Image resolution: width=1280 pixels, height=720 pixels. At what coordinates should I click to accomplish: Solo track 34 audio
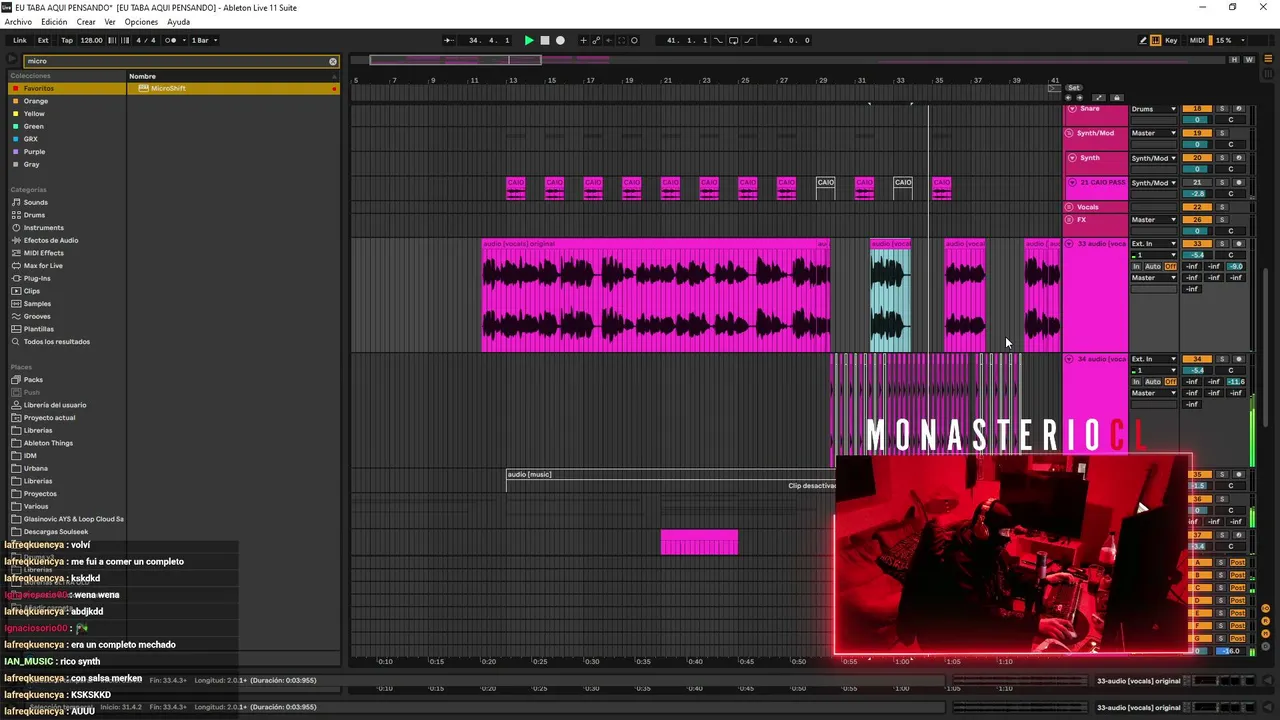[x=1221, y=359]
